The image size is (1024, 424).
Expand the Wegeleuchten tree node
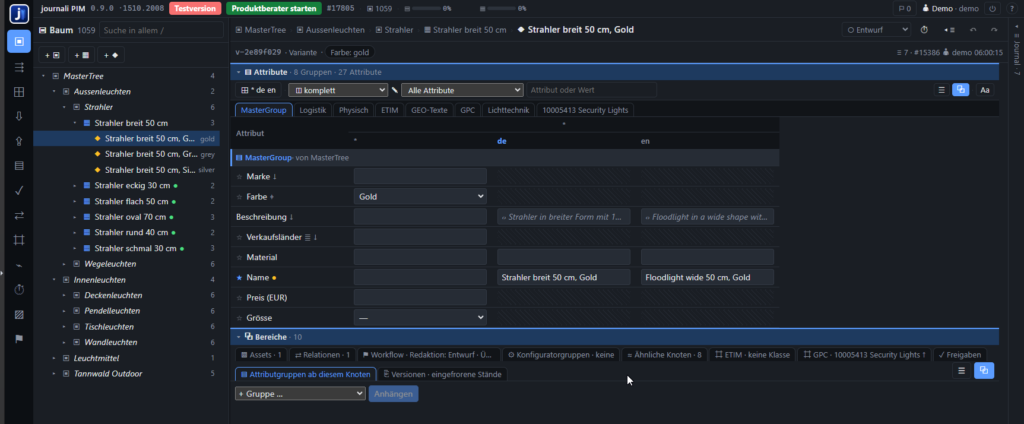coord(64,264)
